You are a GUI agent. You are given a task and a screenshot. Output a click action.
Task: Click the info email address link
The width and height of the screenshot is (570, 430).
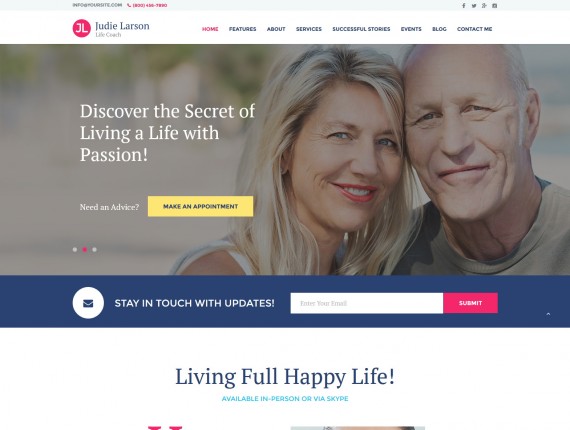tap(97, 5)
